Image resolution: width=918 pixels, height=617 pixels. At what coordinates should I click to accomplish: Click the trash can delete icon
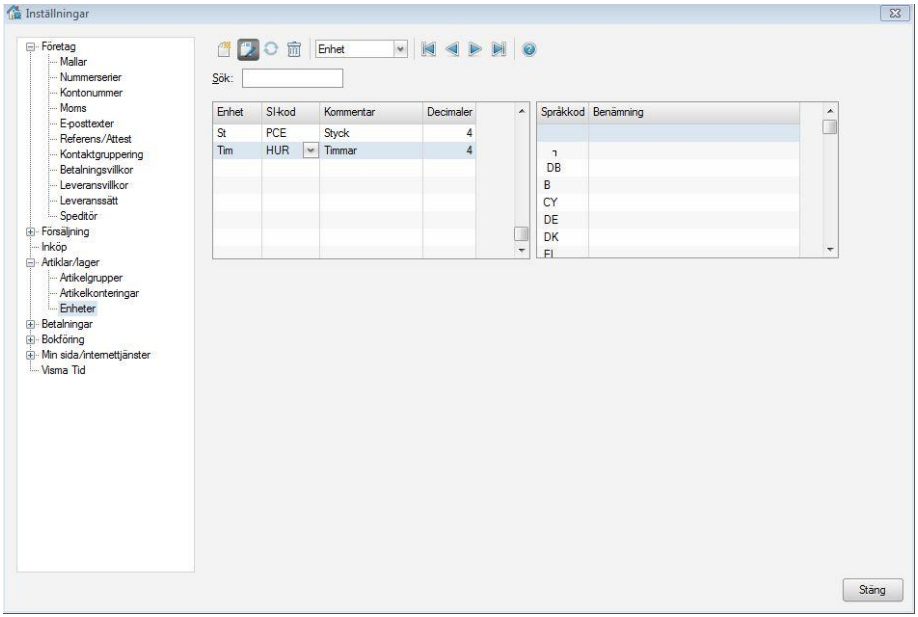(x=294, y=48)
